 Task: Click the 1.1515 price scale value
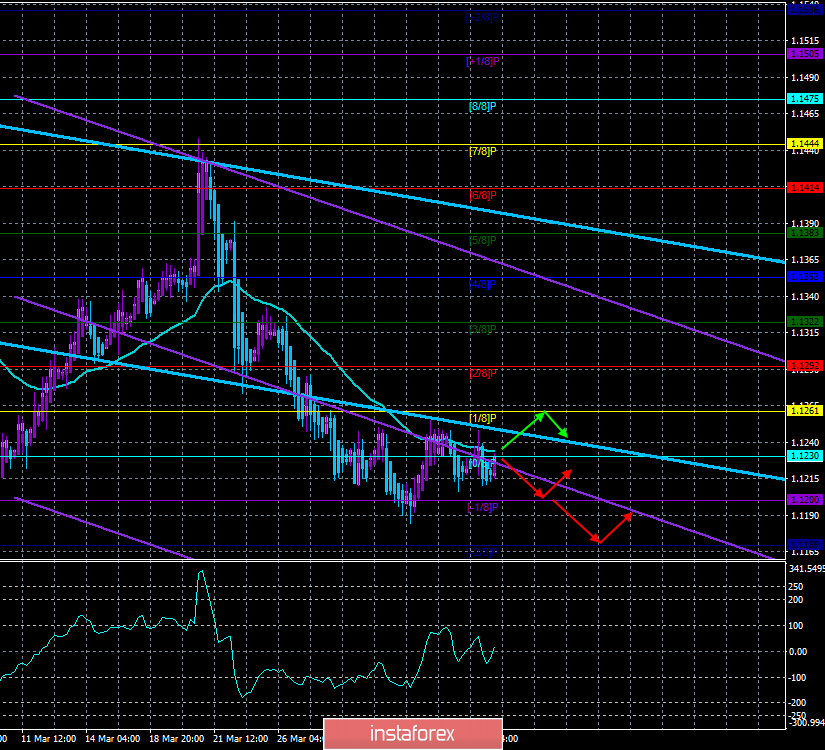click(805, 41)
